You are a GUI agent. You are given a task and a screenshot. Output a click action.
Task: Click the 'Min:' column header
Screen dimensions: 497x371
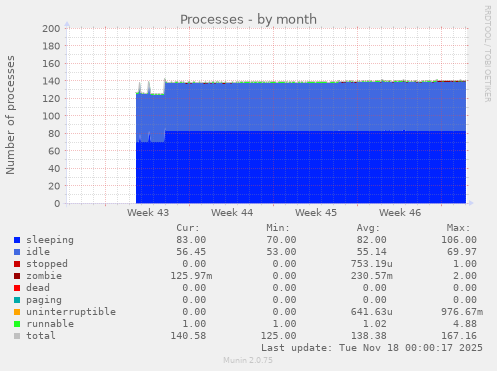tap(278, 228)
